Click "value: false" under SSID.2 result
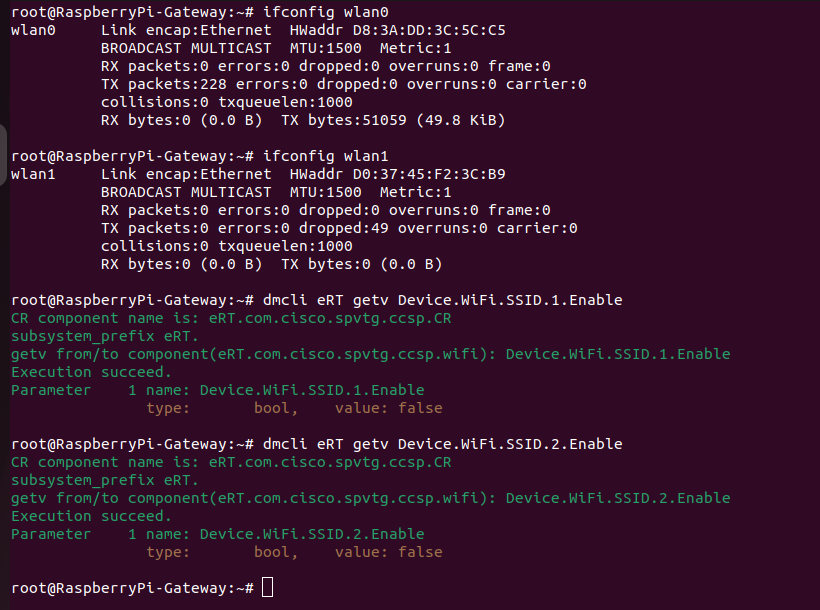Viewport: 820px width, 610px height. pyautogui.click(x=388, y=552)
